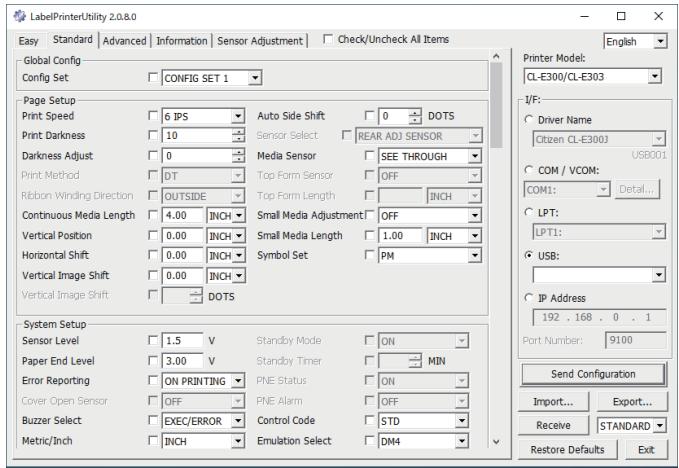Select the USB radio button
The height and width of the screenshot is (468, 679).
[x=528, y=255]
